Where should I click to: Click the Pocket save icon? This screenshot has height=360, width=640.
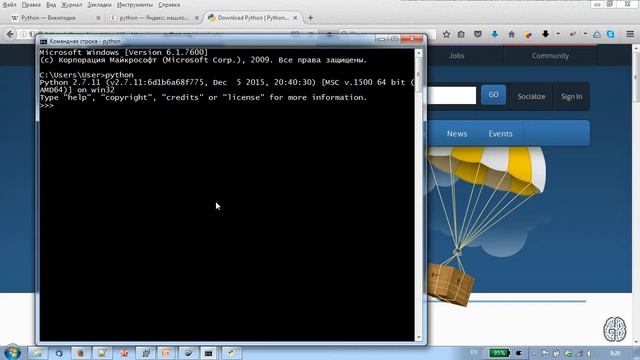(x=478, y=34)
